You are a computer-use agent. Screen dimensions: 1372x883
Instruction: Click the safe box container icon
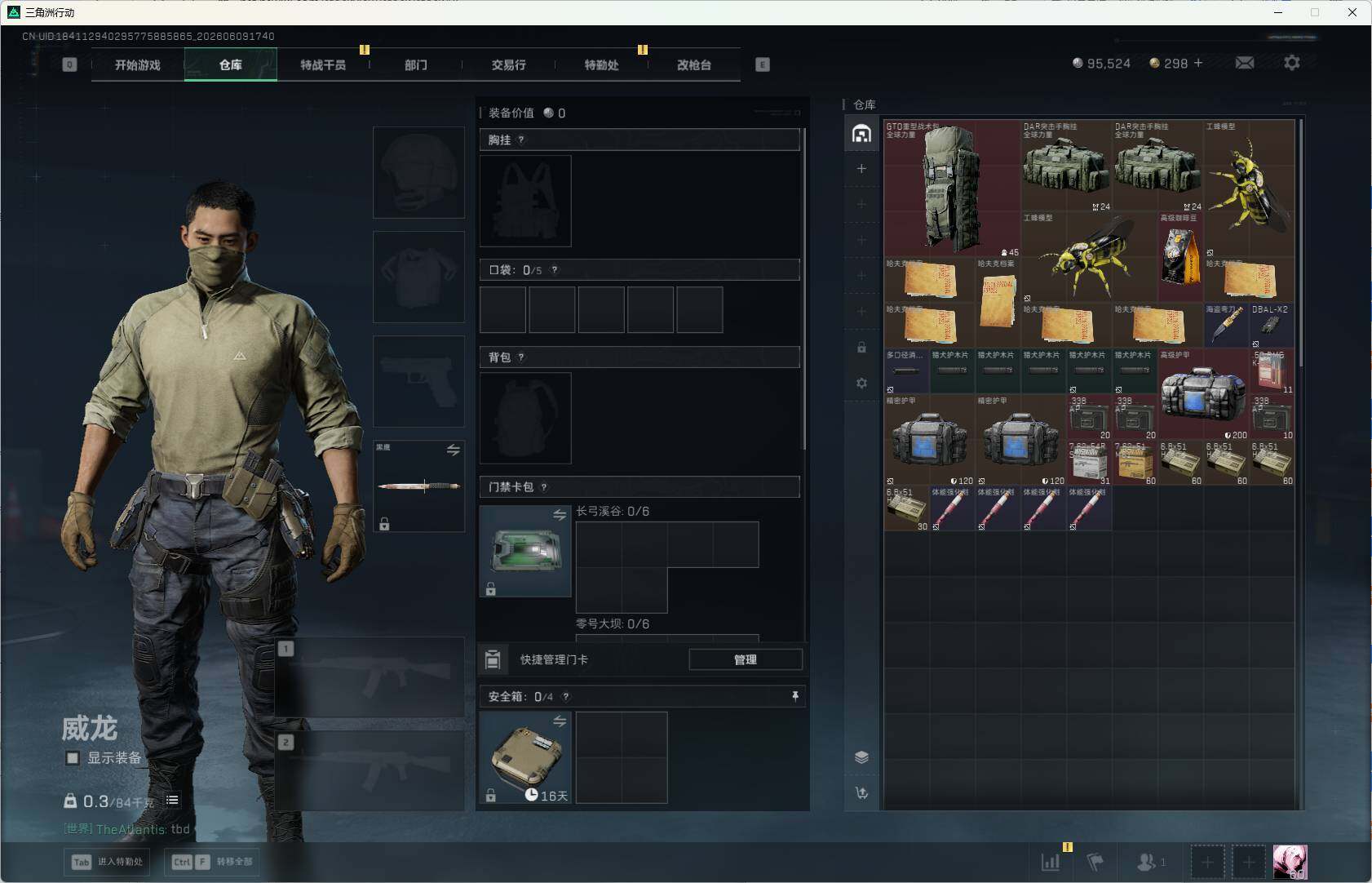point(525,757)
